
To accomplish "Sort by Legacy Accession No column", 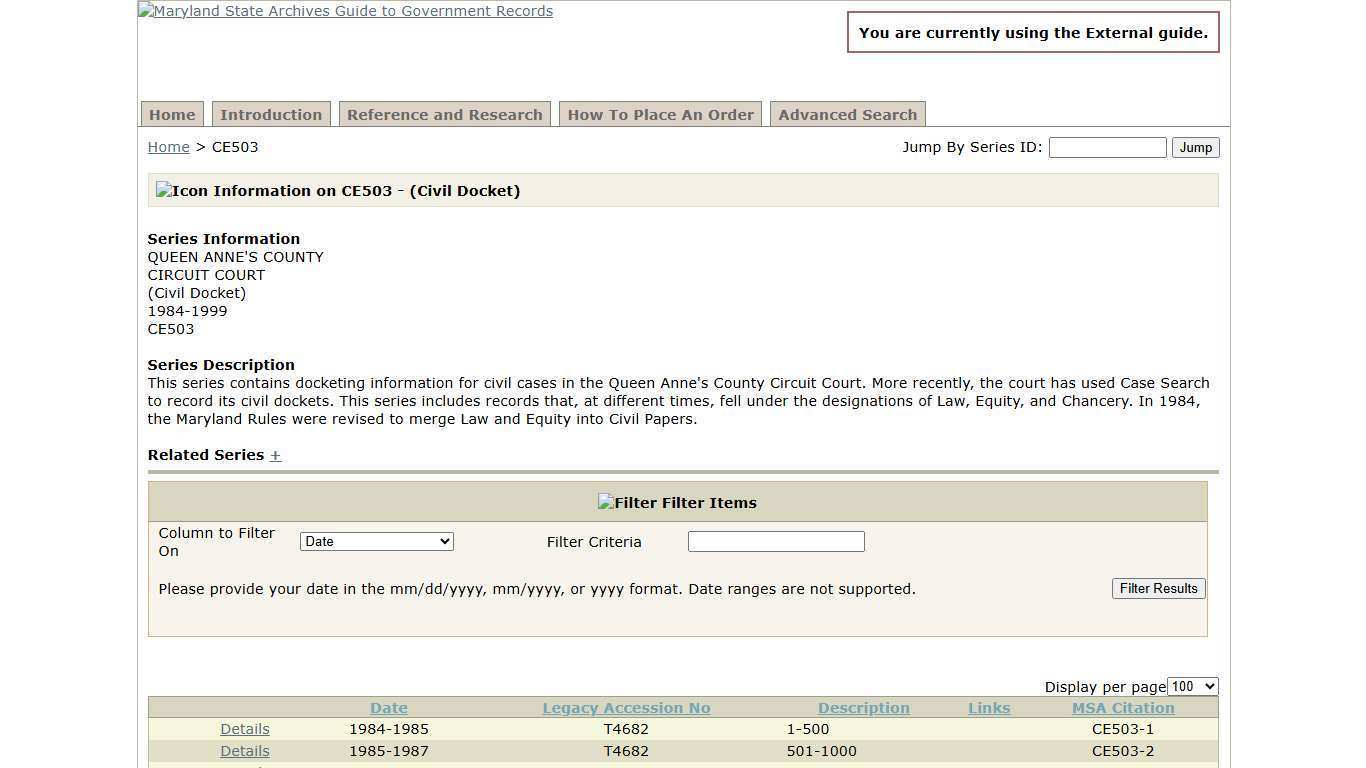I will click(x=626, y=708).
